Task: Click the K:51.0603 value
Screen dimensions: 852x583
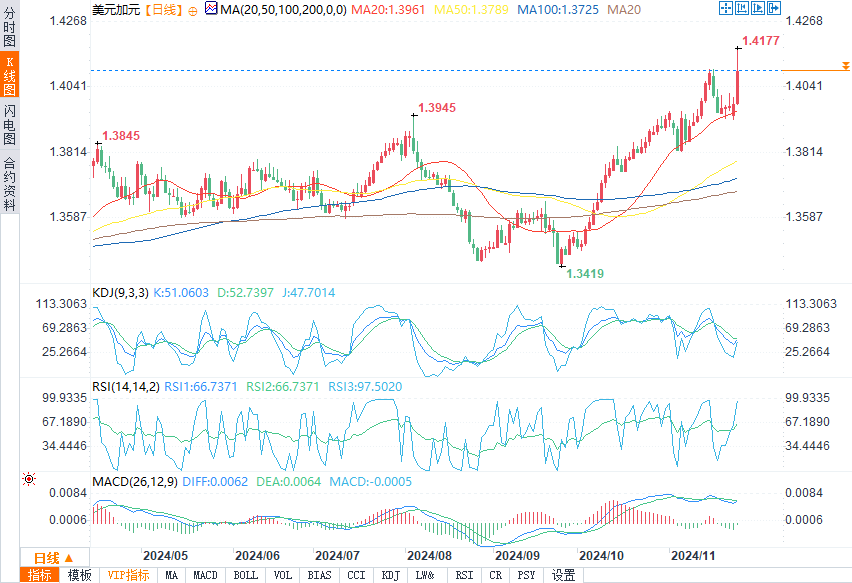Action: click(x=181, y=293)
